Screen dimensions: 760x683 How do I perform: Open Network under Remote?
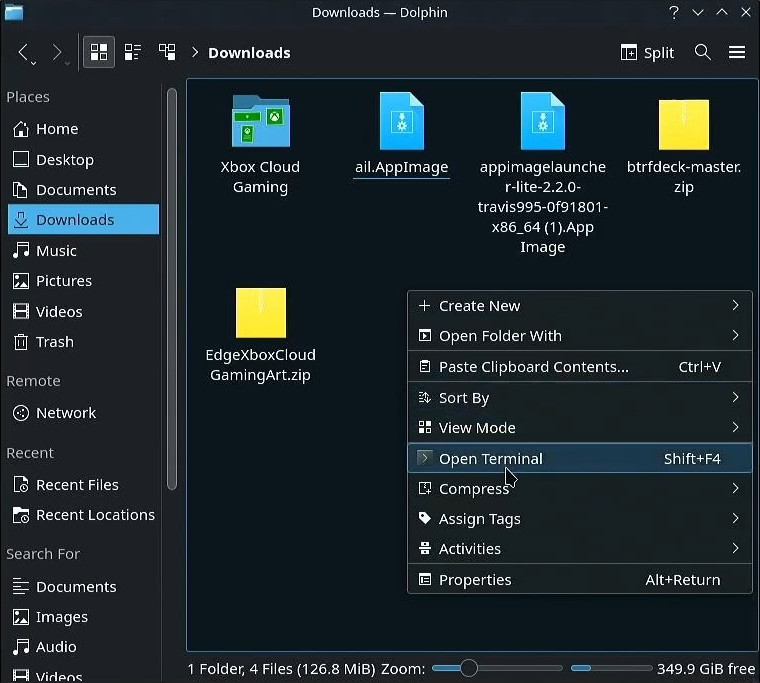(x=83, y=413)
